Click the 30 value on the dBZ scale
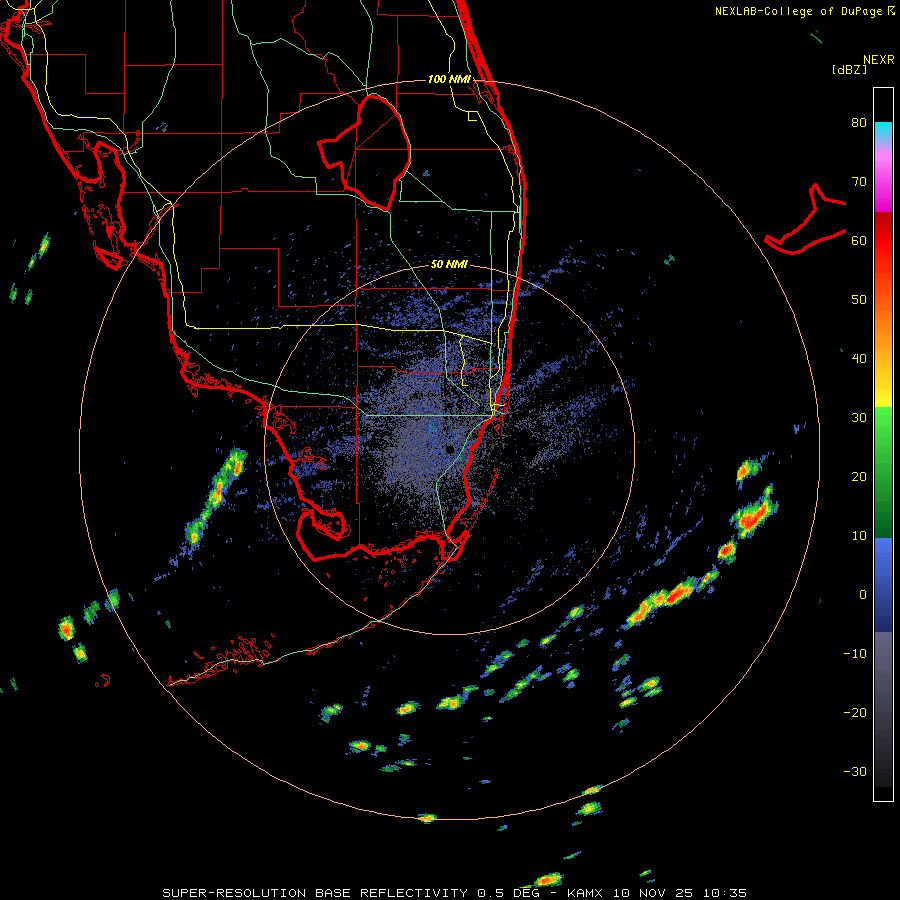This screenshot has height=900, width=900. point(859,418)
